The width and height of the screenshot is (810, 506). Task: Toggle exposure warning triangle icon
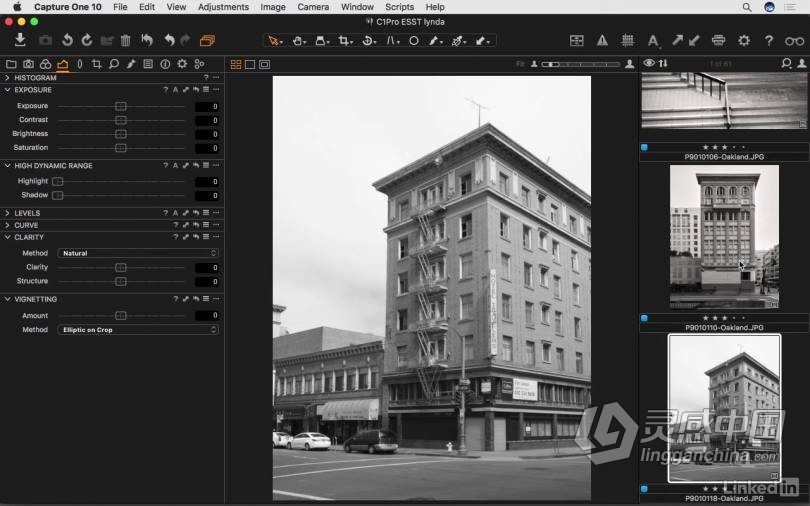602,40
